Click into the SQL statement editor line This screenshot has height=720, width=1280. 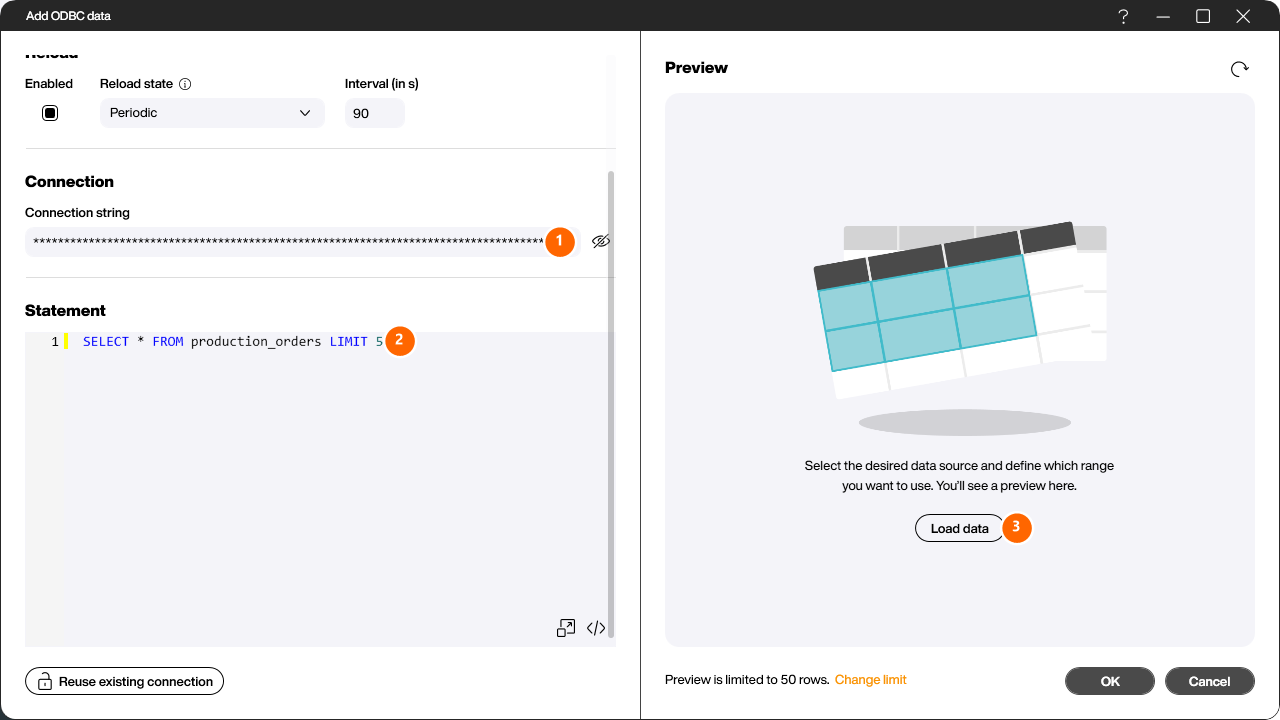point(233,342)
